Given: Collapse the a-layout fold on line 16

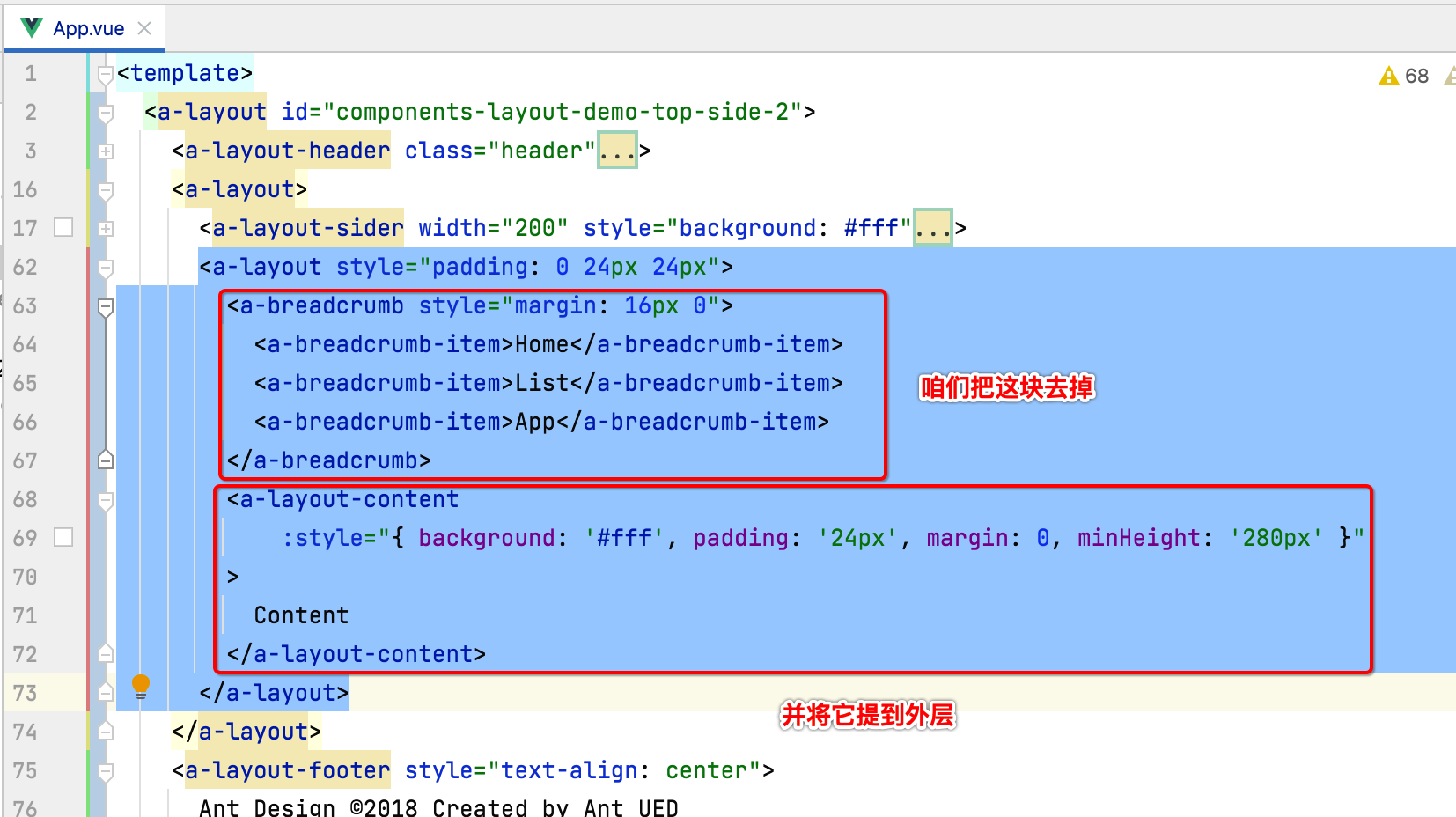Looking at the screenshot, I should click(x=106, y=190).
